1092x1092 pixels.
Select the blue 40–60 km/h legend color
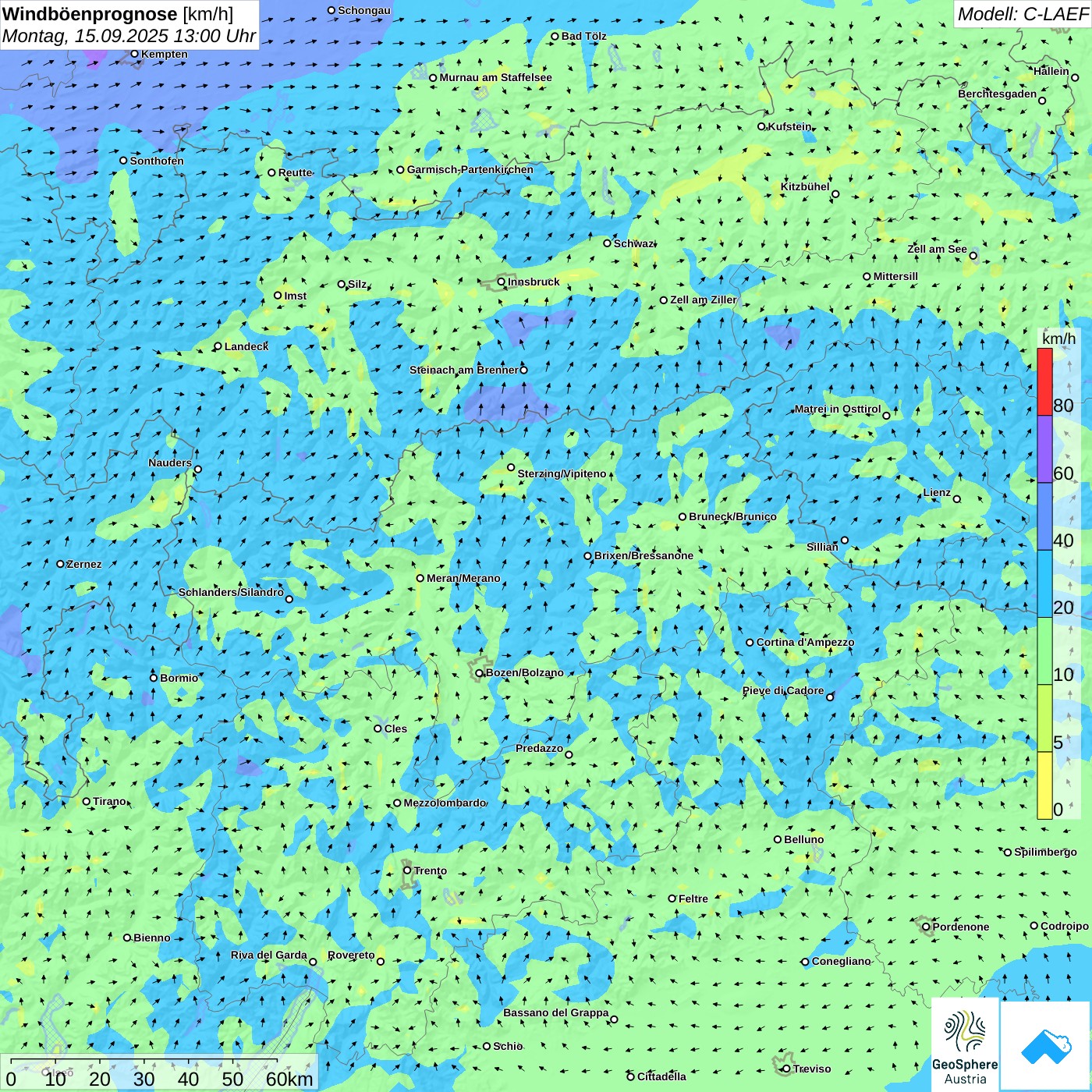[1044, 517]
